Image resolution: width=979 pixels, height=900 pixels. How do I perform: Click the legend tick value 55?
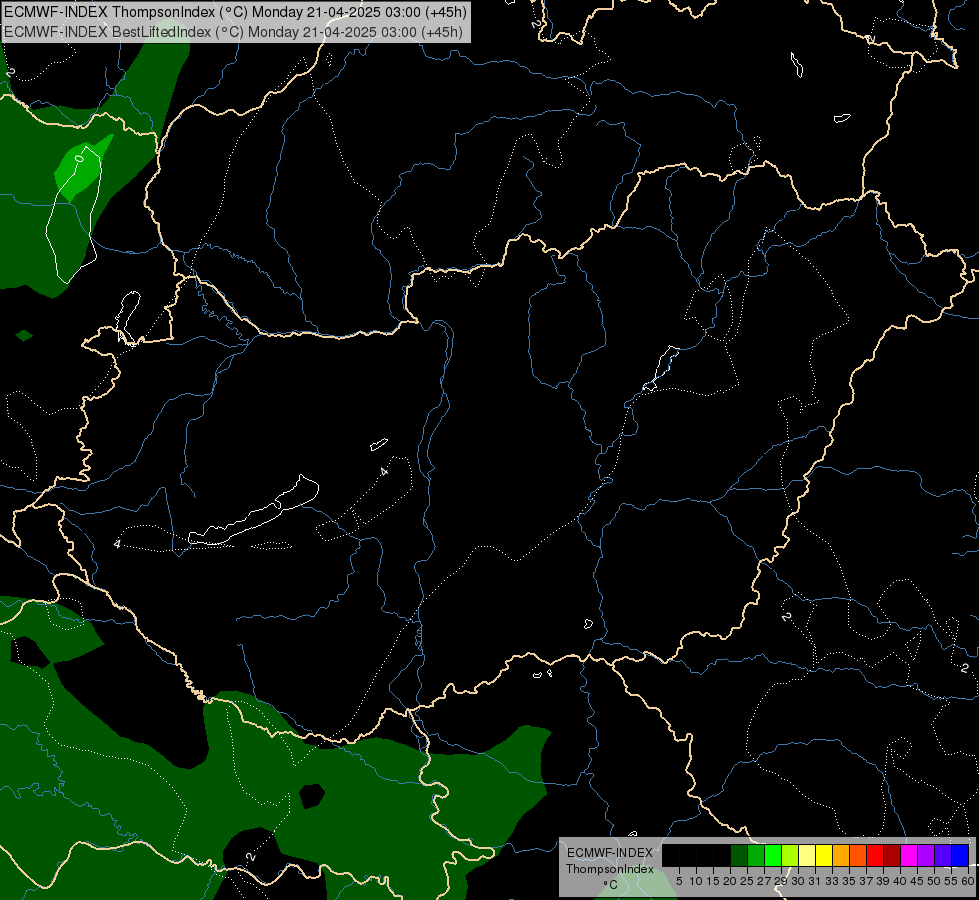click(x=950, y=881)
